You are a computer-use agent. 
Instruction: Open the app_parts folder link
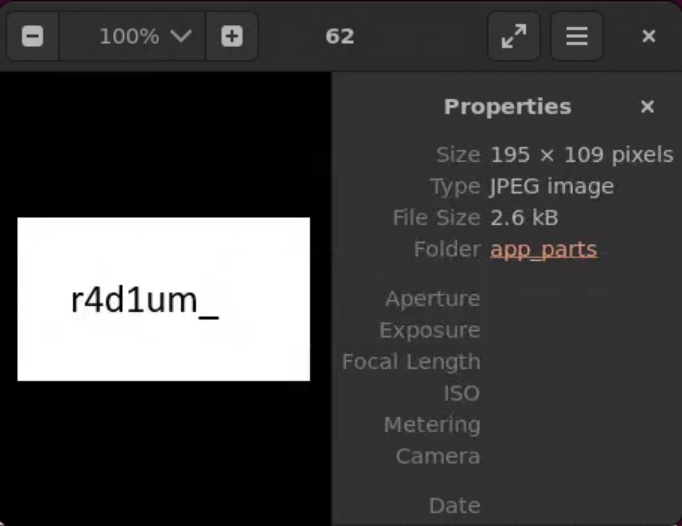coord(544,250)
